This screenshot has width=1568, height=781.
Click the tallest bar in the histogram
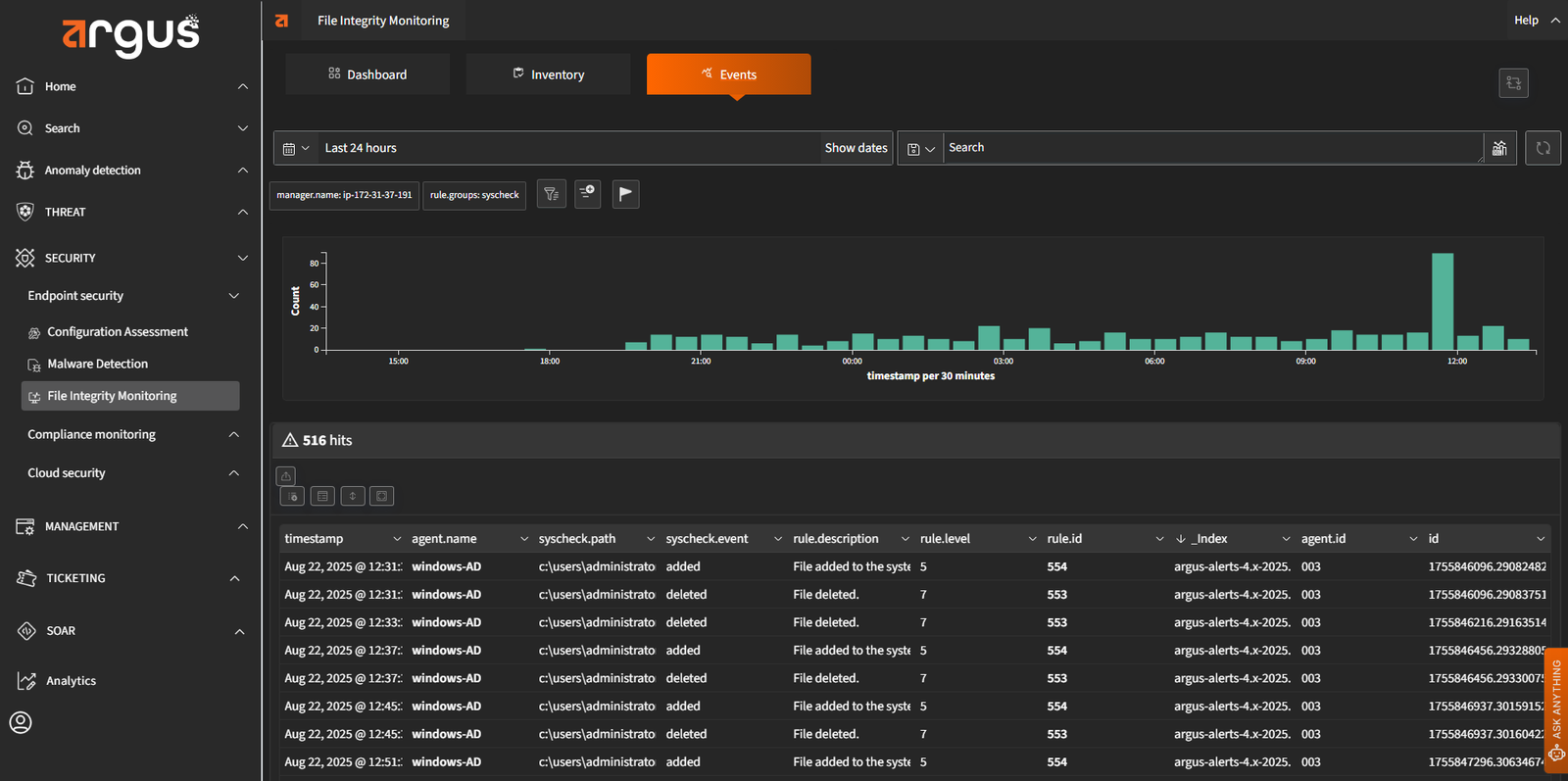pyautogui.click(x=1442, y=301)
